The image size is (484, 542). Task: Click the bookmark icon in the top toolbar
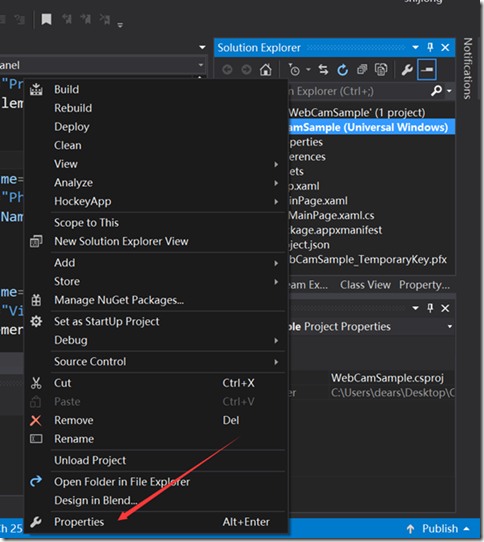(x=46, y=19)
